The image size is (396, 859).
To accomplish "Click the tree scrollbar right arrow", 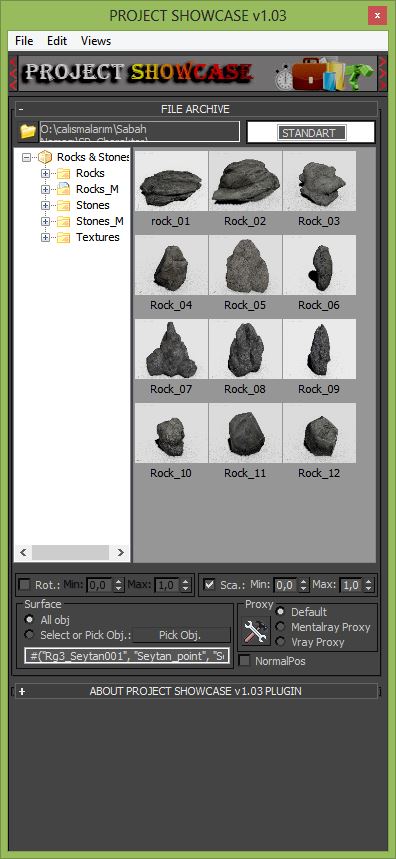I will coord(120,553).
